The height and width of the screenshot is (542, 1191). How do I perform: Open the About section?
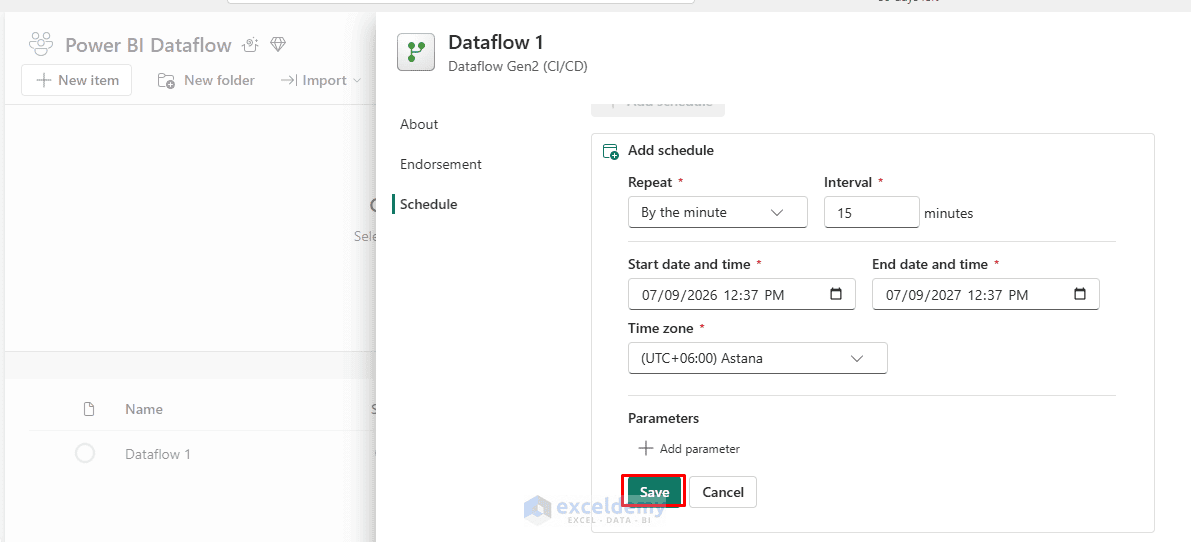click(419, 124)
